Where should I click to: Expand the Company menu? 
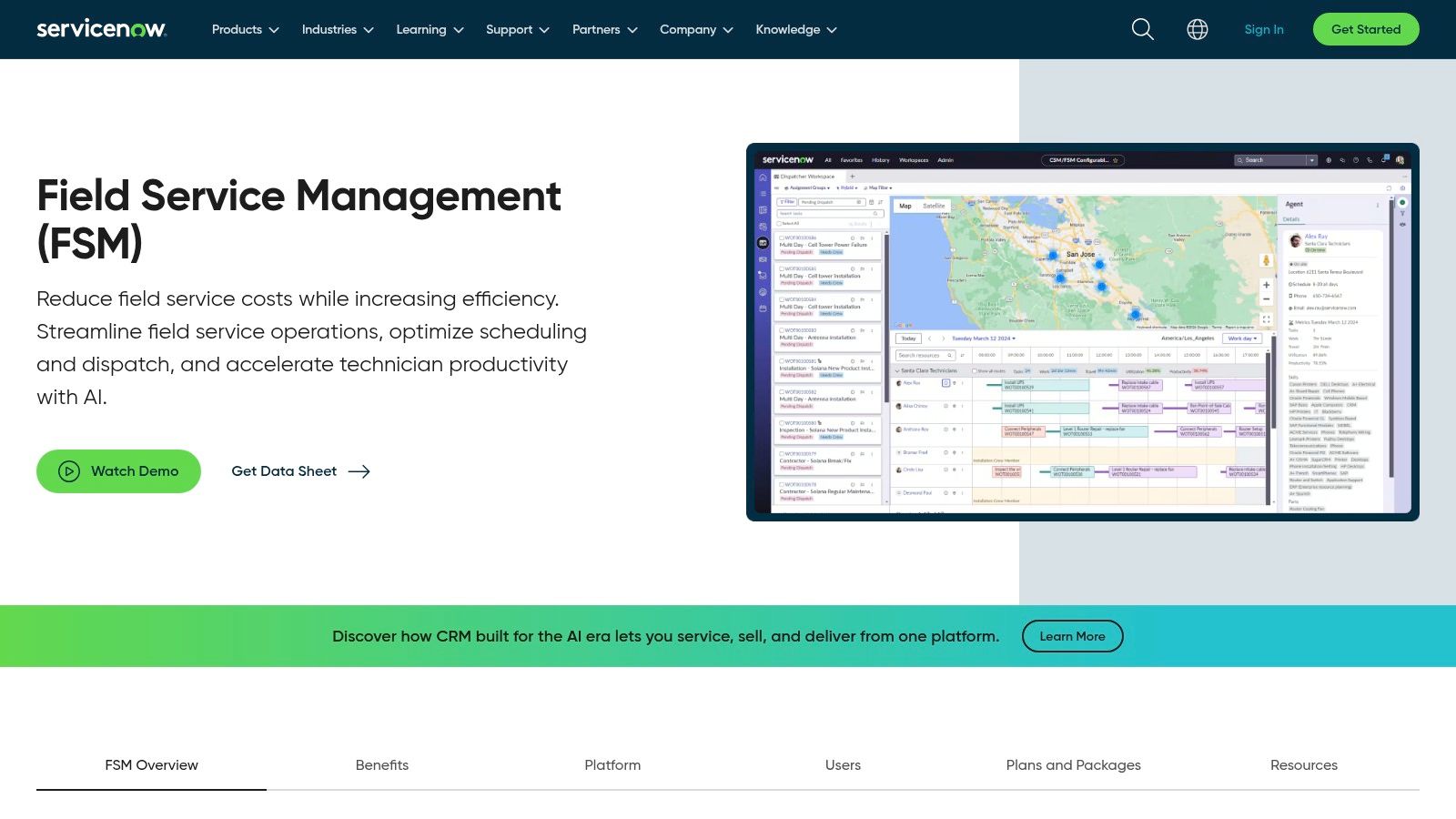pyautogui.click(x=696, y=29)
